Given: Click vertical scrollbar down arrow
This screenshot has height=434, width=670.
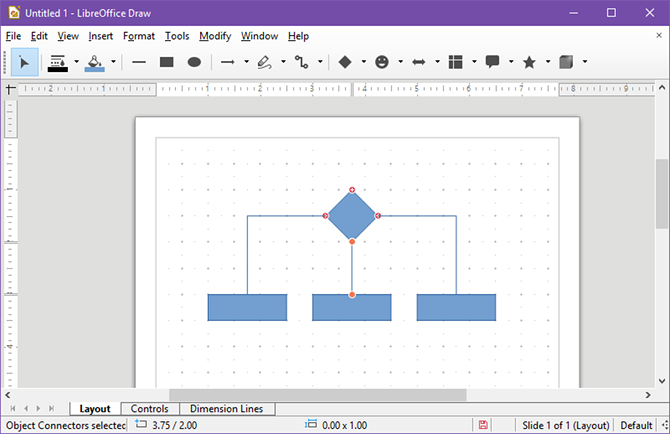Looking at the screenshot, I should [662, 381].
